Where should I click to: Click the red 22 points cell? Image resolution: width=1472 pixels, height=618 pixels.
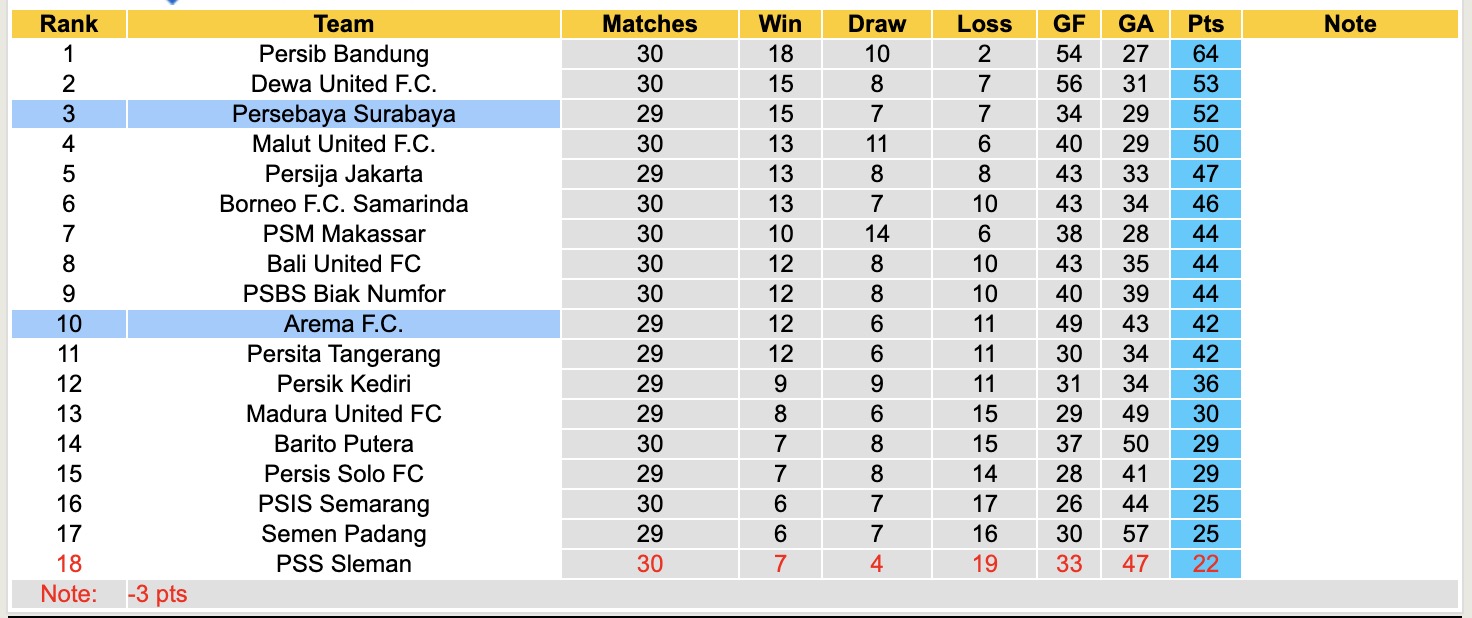[x=1205, y=564]
